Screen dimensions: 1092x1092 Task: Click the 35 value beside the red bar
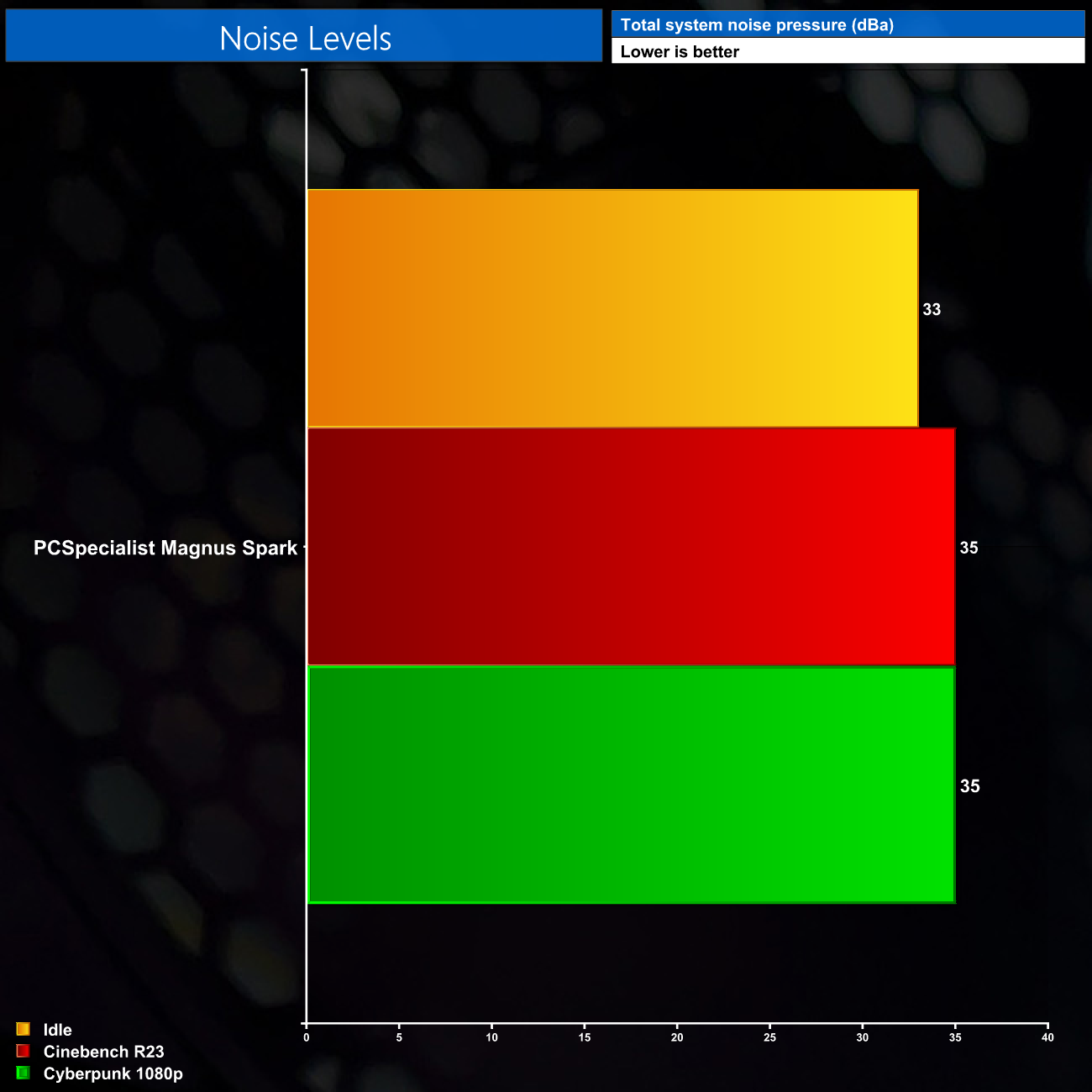point(969,548)
